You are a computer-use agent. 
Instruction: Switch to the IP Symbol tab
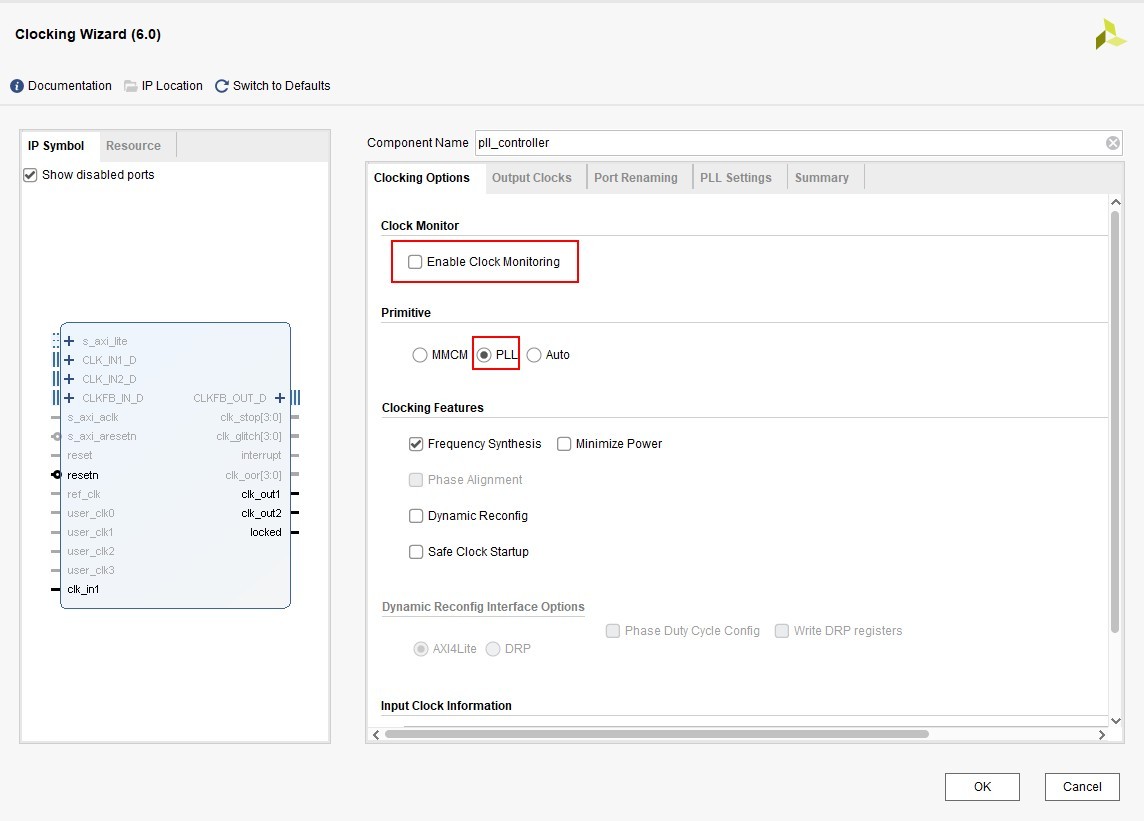click(56, 146)
